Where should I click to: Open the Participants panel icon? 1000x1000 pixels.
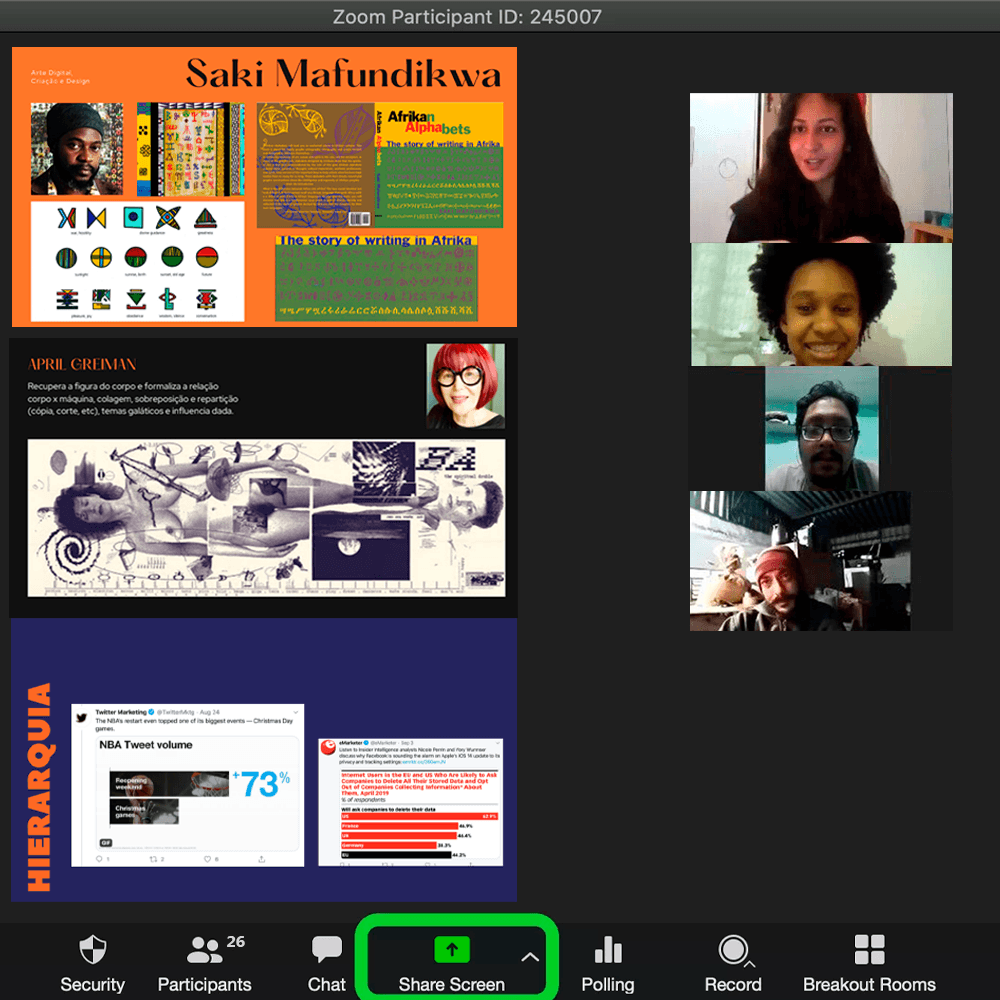pos(204,950)
